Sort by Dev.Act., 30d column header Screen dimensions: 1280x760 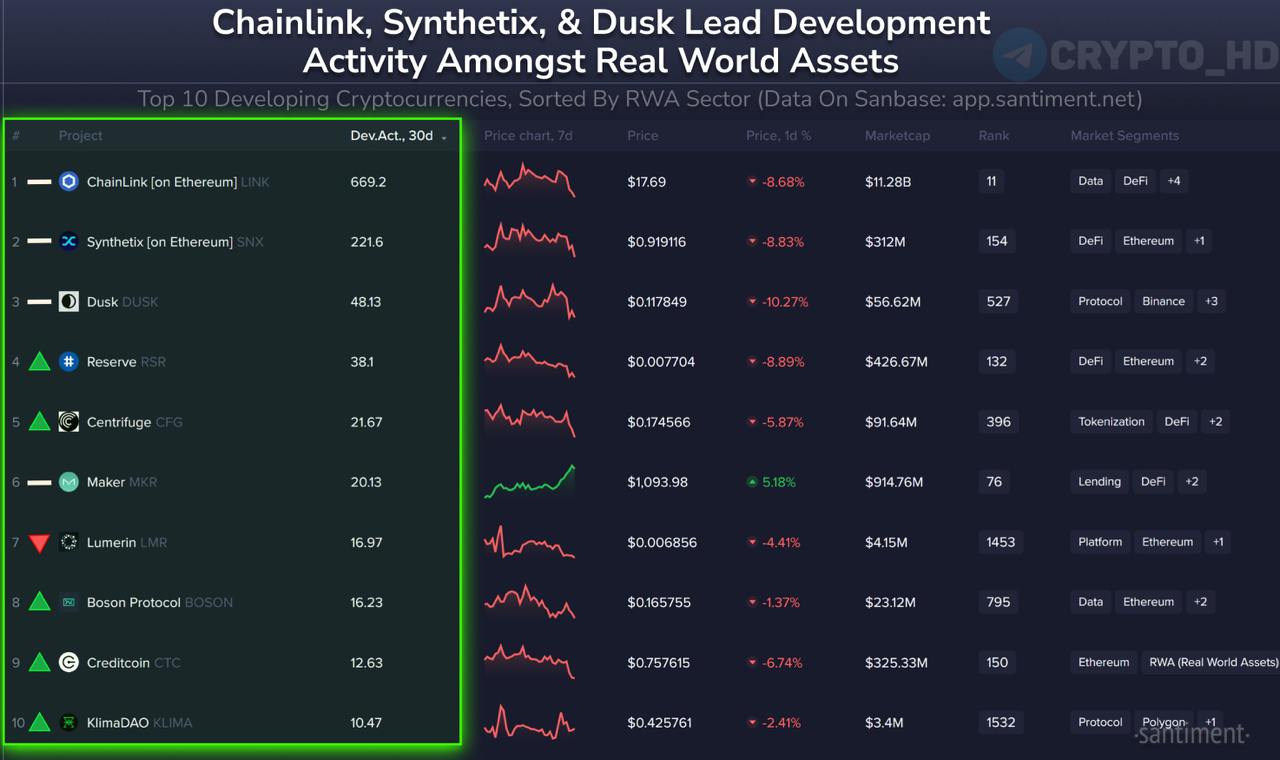(398, 135)
